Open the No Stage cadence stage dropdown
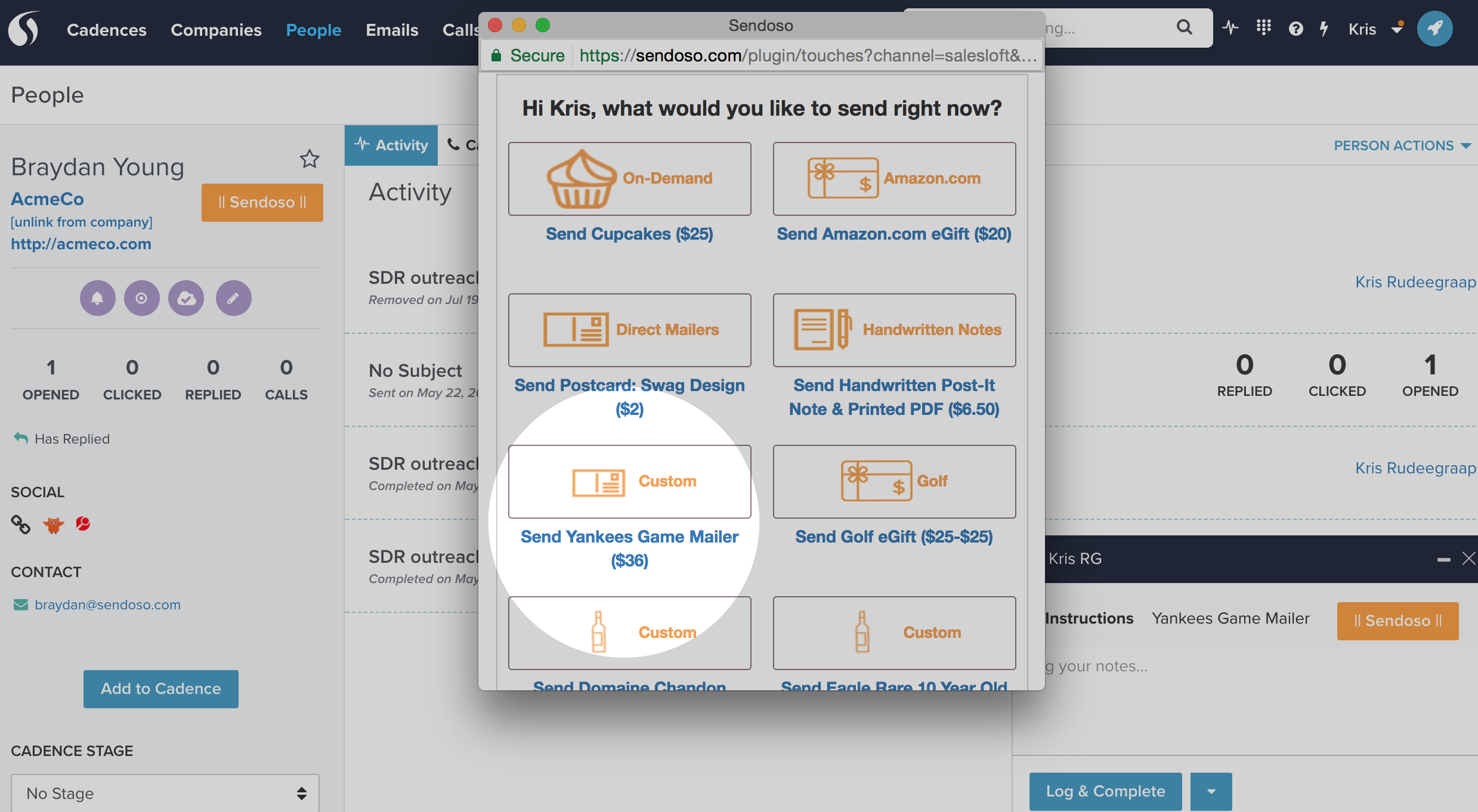The height and width of the screenshot is (812, 1478). [x=165, y=793]
